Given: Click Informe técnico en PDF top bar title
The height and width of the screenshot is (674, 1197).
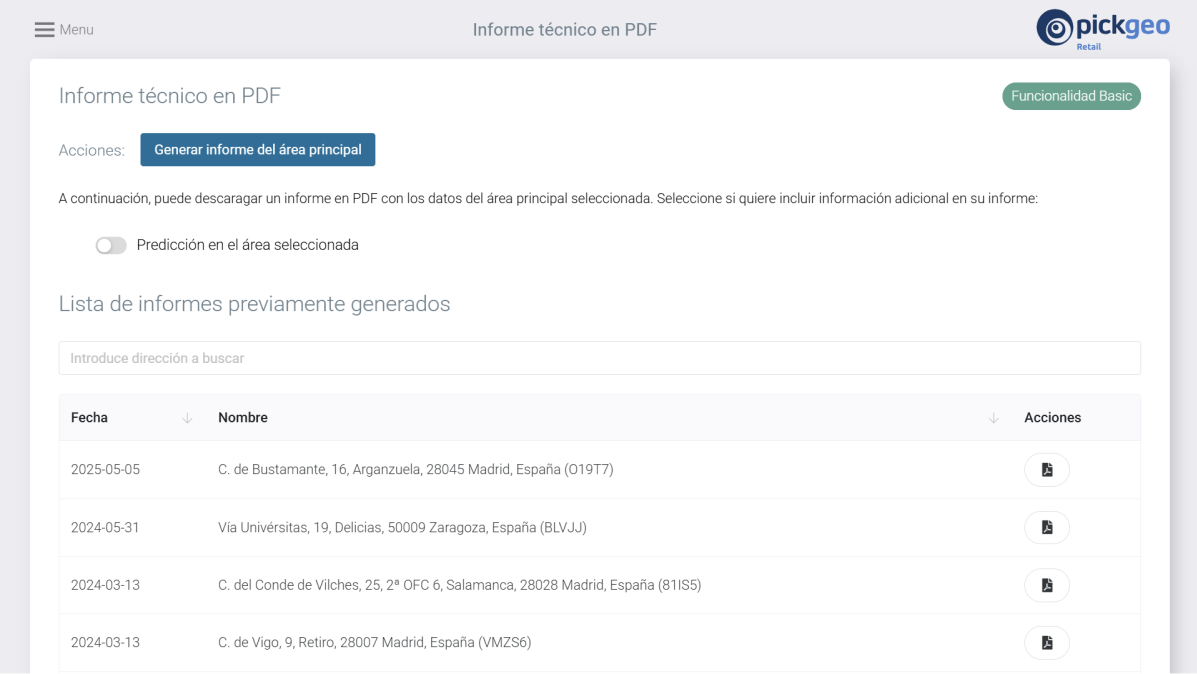Looking at the screenshot, I should [564, 30].
